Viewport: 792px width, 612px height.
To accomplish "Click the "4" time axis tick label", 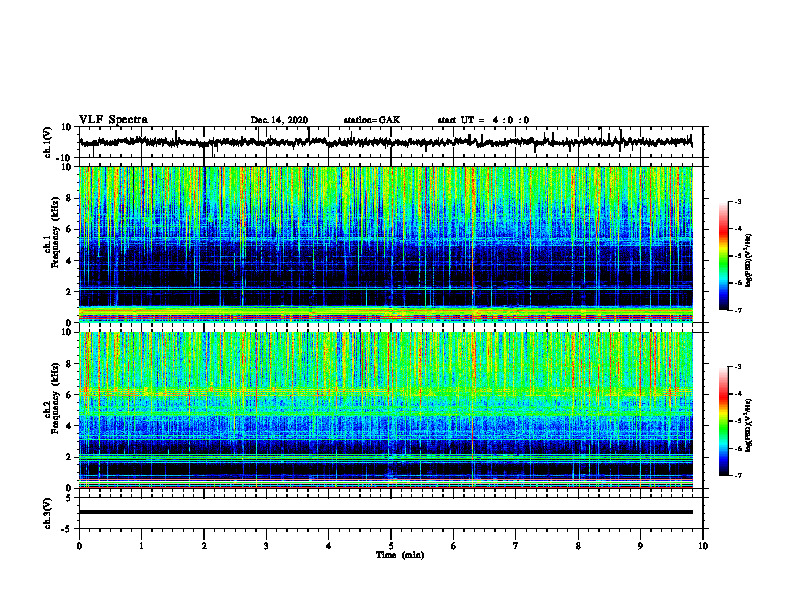I will tap(329, 546).
